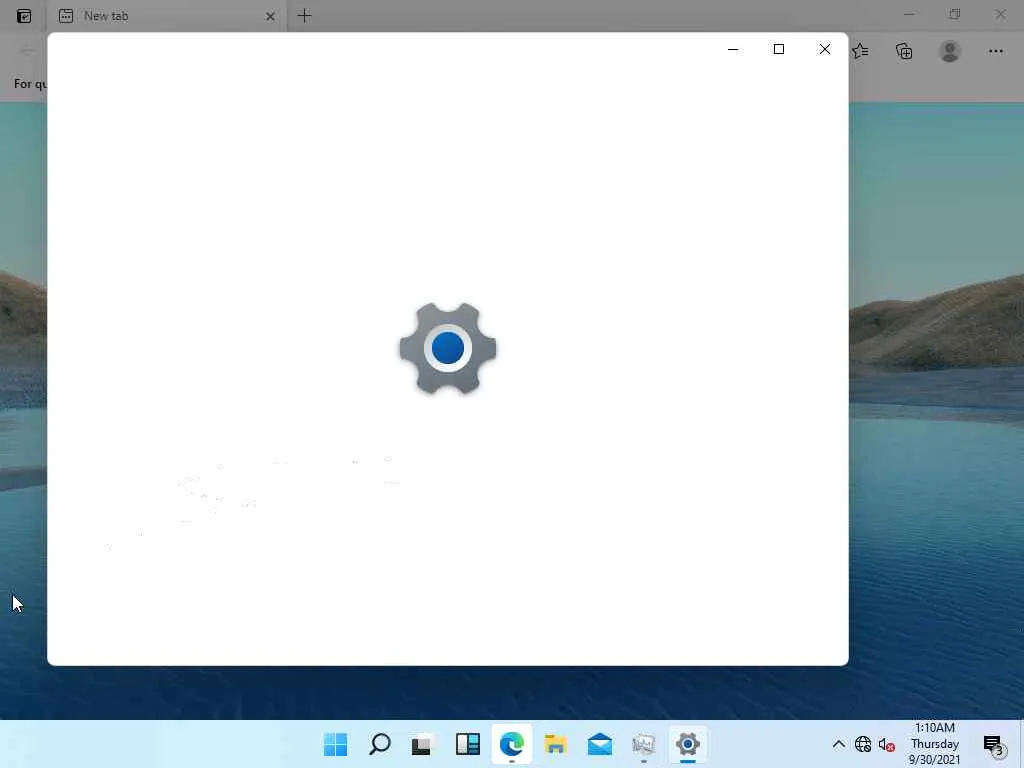The image size is (1024, 768).
Task: Open Edge tab actions menu icon
Action: coord(24,16)
